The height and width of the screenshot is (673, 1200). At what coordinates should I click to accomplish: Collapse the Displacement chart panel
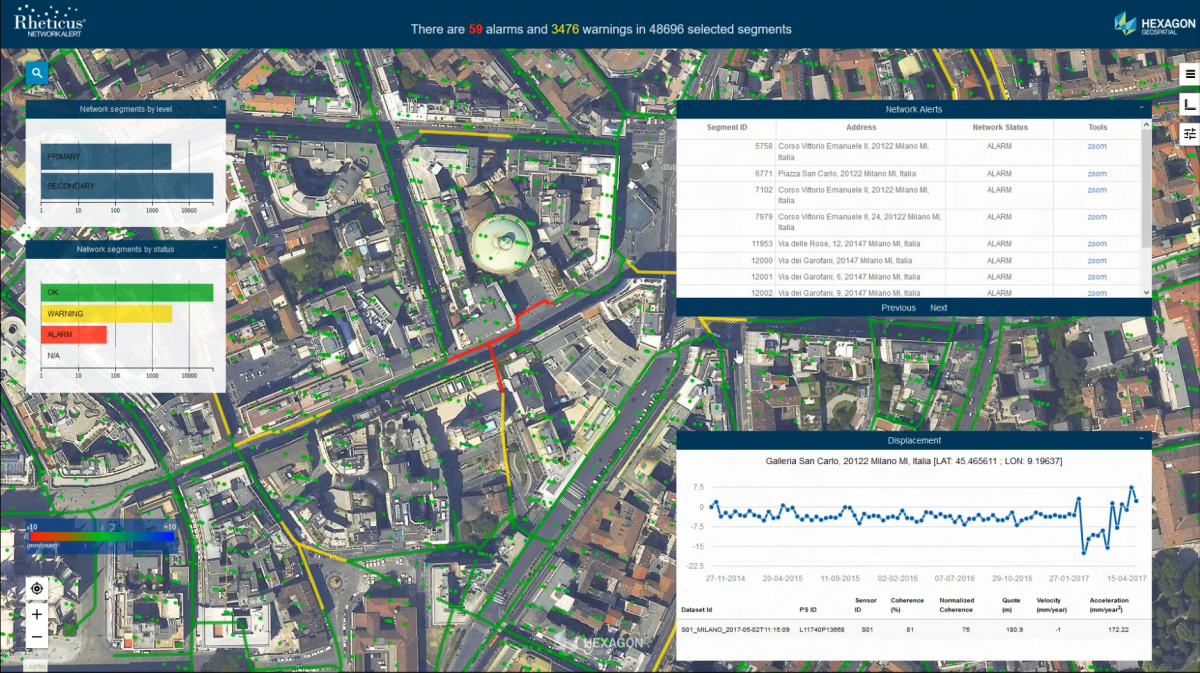(1141, 440)
